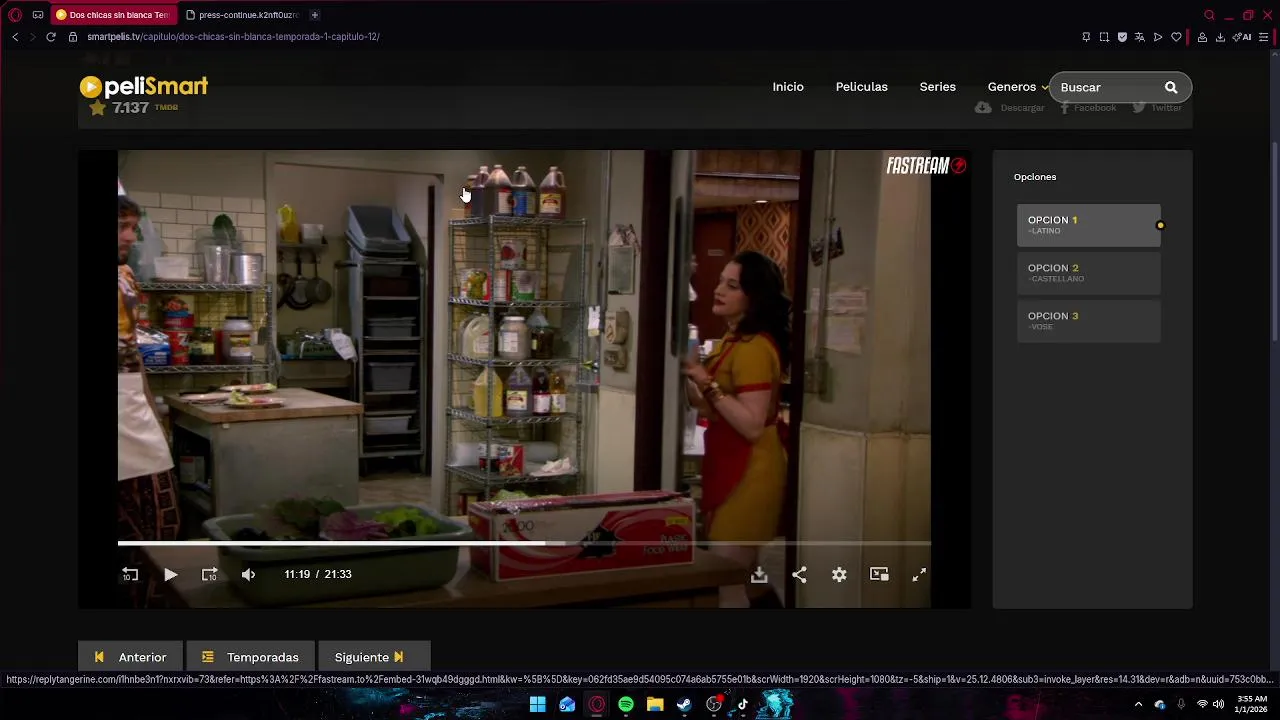Open Peliculas section
This screenshot has height=720, width=1280.
click(861, 87)
